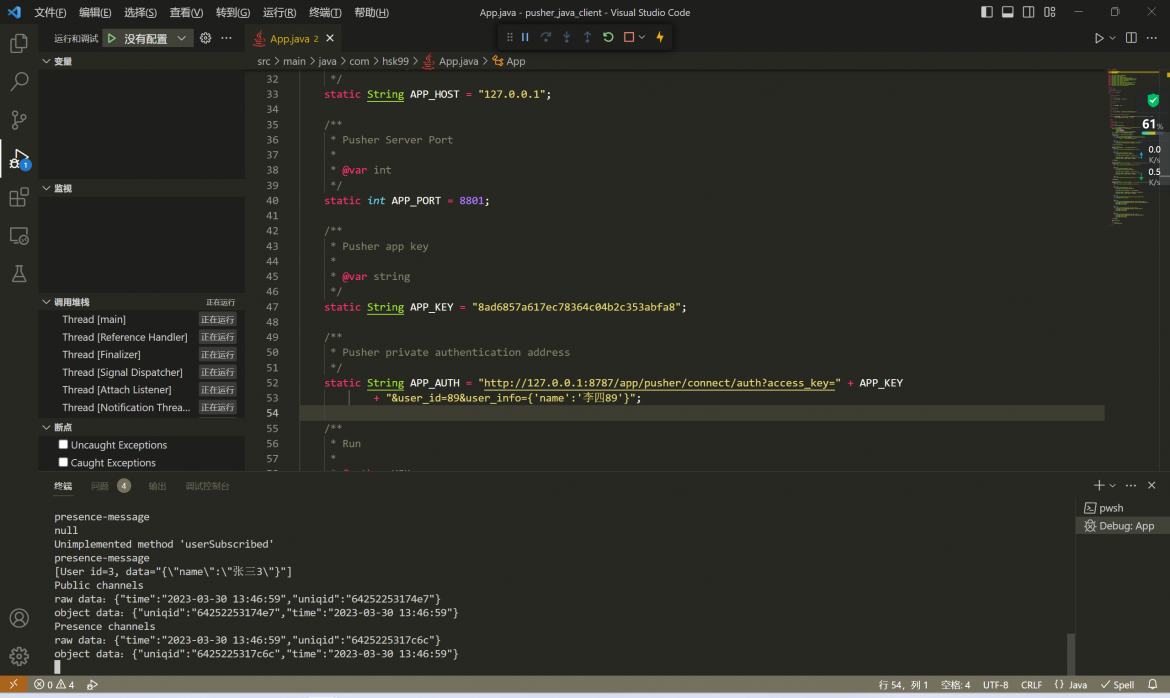The width and height of the screenshot is (1170, 698).
Task: Create a new terminal with plus icon
Action: point(1098,485)
